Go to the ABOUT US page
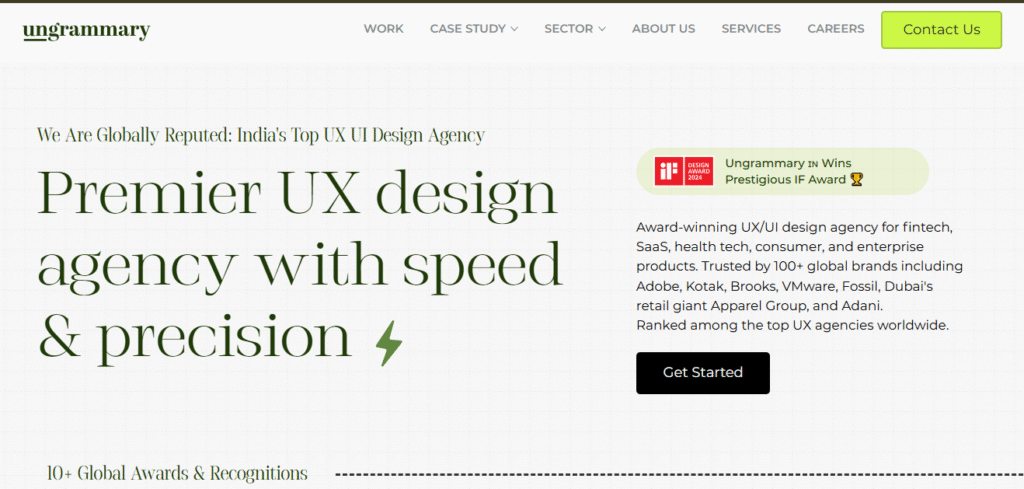 point(663,29)
